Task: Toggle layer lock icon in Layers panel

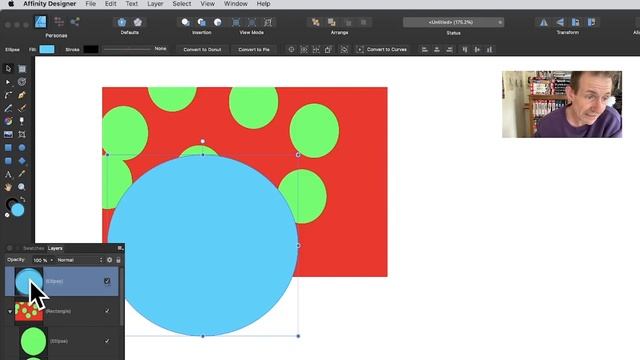Action: [x=118, y=260]
